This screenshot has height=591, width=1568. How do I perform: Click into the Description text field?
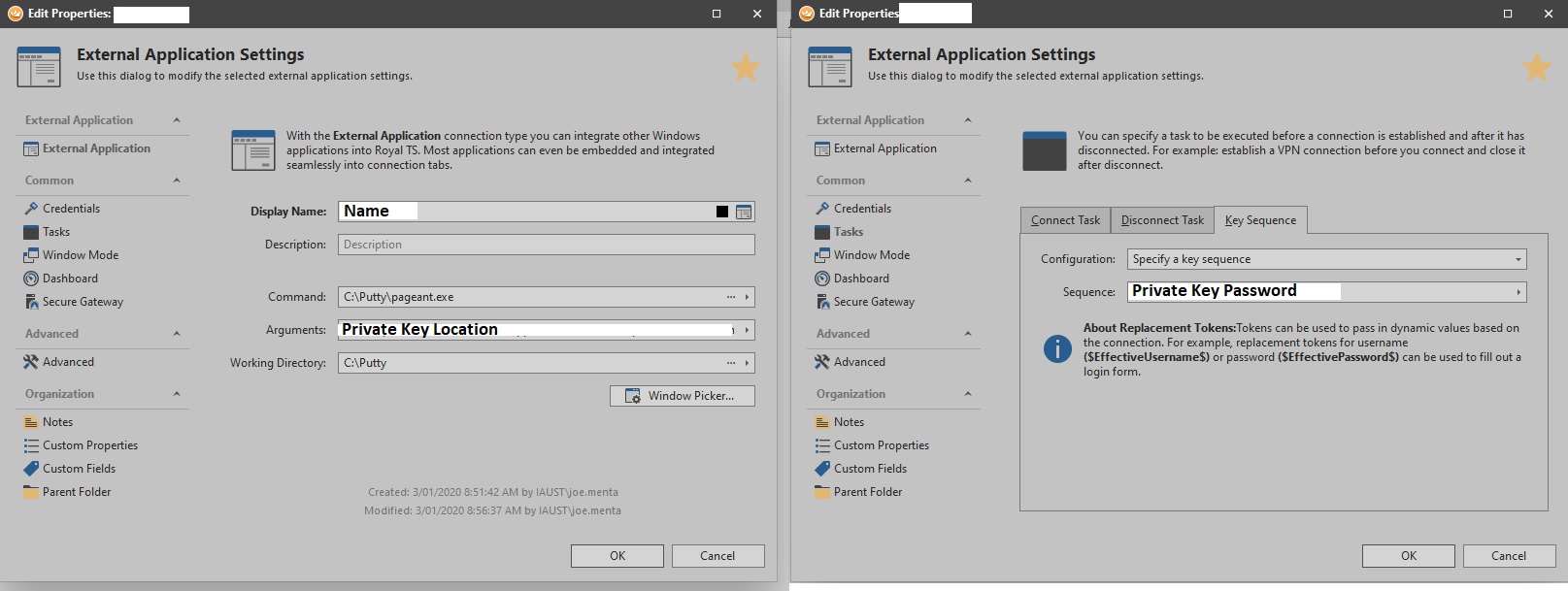tap(546, 245)
